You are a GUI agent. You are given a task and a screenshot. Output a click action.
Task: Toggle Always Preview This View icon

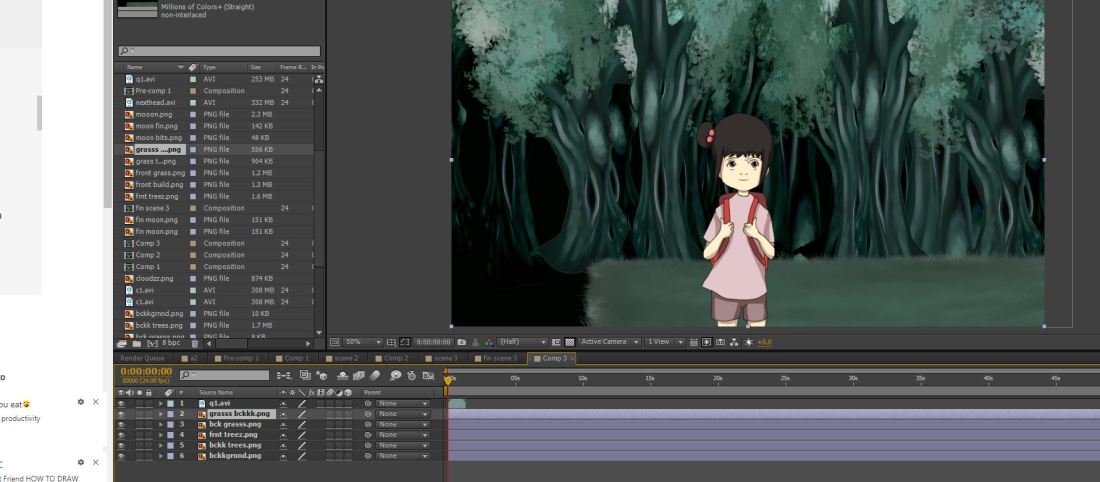tap(335, 342)
